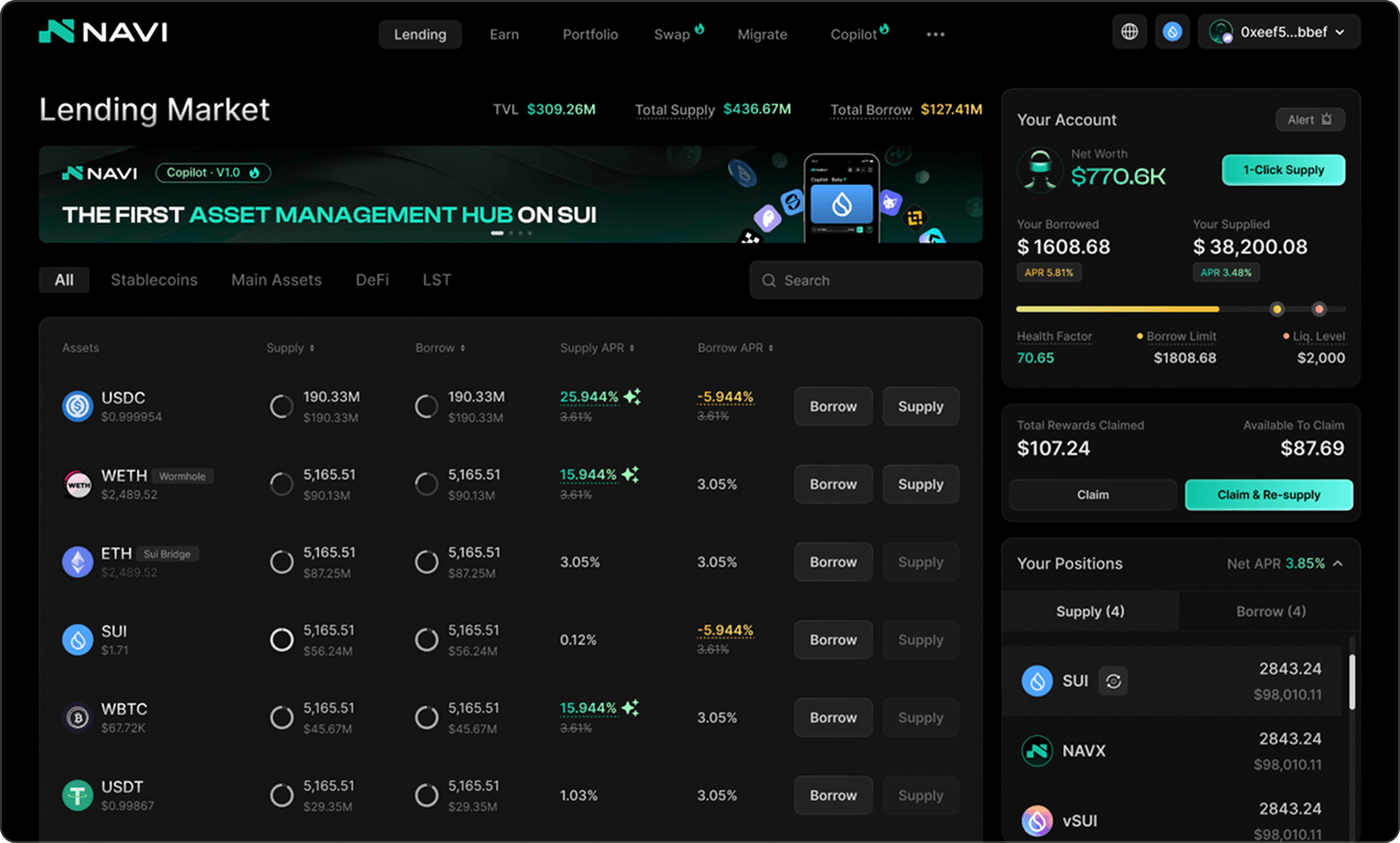Open the NAVI home logo
The width and height of the screenshot is (1400, 843).
pyautogui.click(x=102, y=31)
